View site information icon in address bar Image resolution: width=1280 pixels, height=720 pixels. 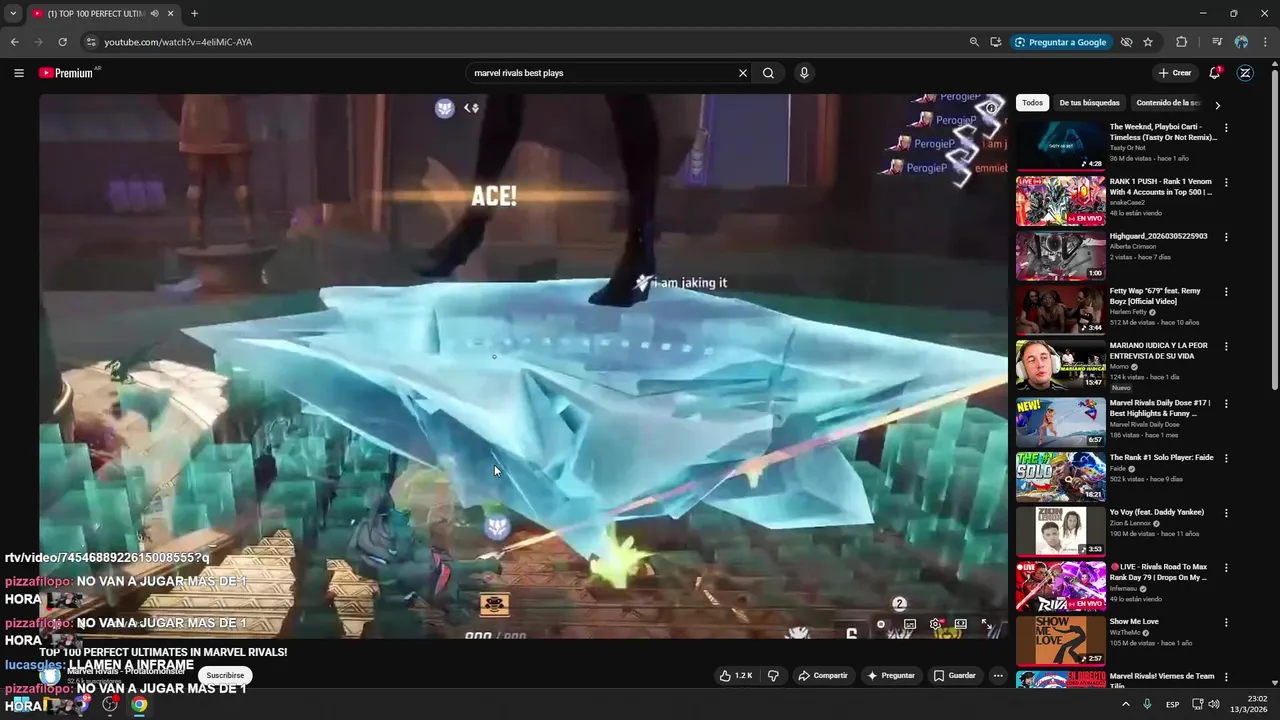pyautogui.click(x=91, y=42)
